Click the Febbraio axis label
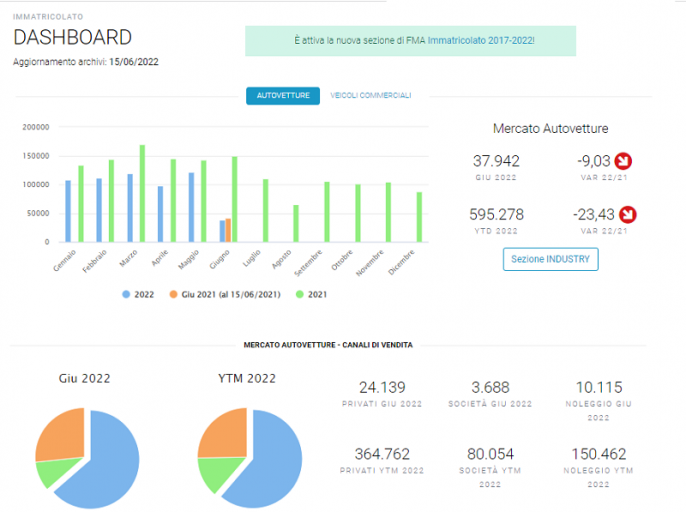686x512 pixels. coord(94,261)
